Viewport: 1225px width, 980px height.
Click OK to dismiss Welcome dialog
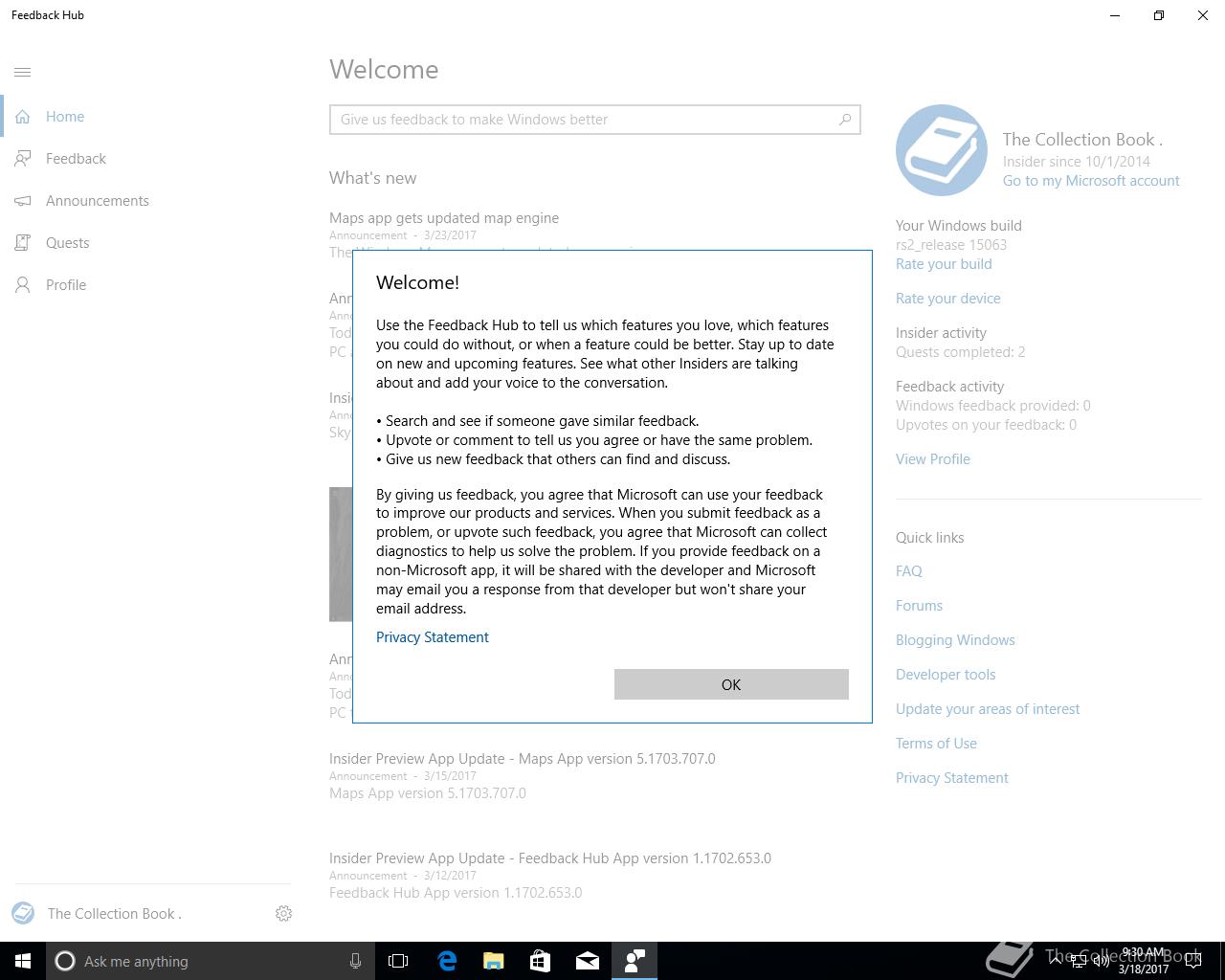tap(731, 684)
